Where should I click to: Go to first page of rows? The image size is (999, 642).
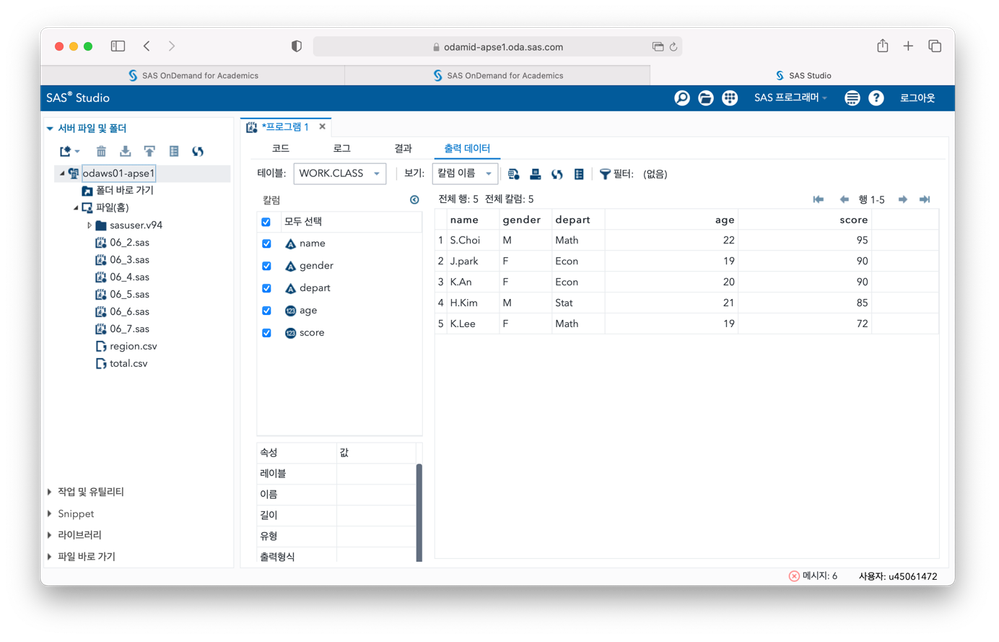click(x=819, y=199)
